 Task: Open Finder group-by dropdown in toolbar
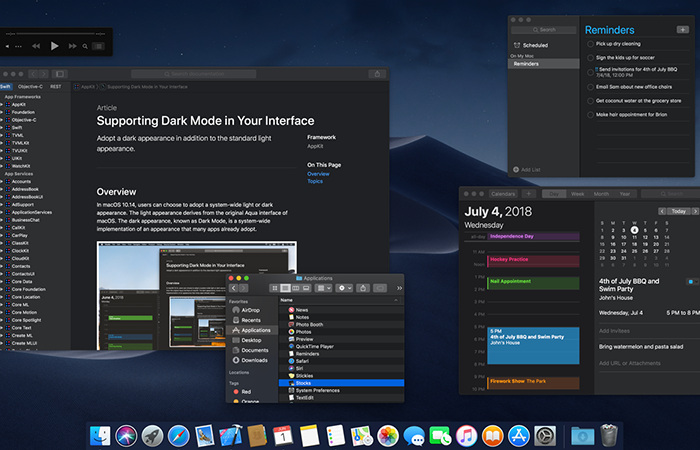click(x=323, y=288)
